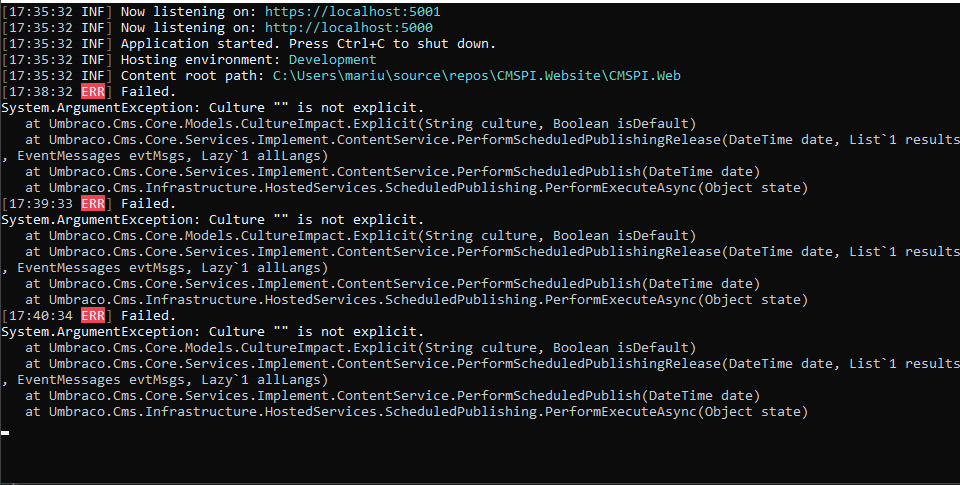Viewport: 960px width, 485px height.
Task: Open the https://localhost:5001 link
Action: click(x=352, y=12)
